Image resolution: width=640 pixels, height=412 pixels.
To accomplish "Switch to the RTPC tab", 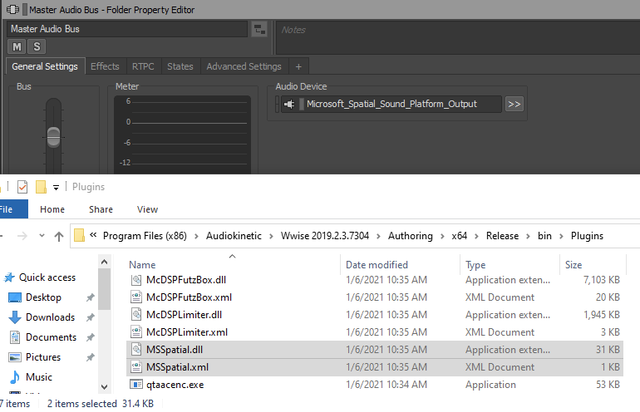I will [x=143, y=67].
